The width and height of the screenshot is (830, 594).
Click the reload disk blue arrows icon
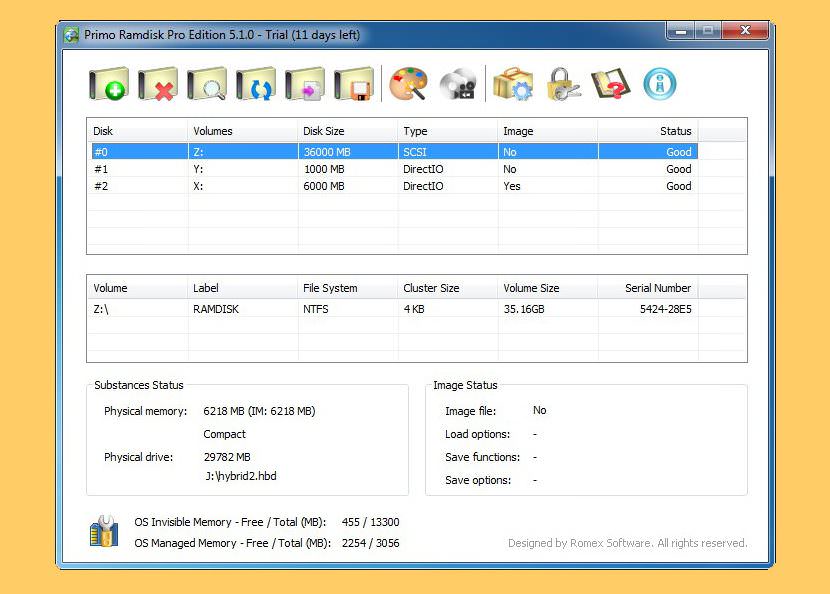point(256,84)
